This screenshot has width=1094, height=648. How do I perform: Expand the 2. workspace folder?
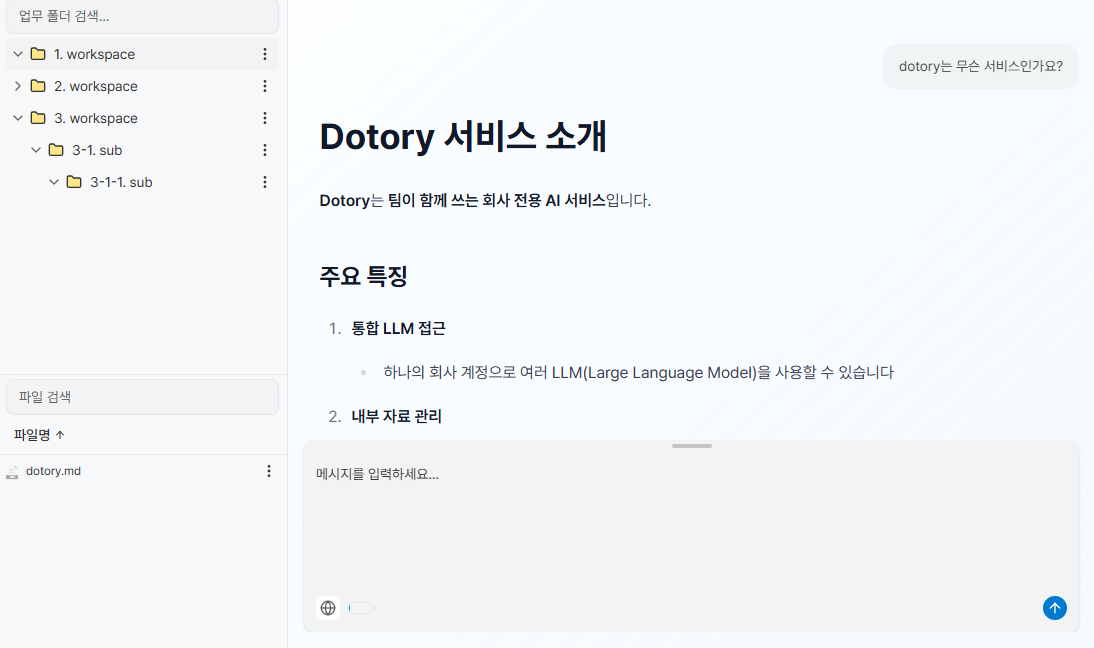click(18, 86)
